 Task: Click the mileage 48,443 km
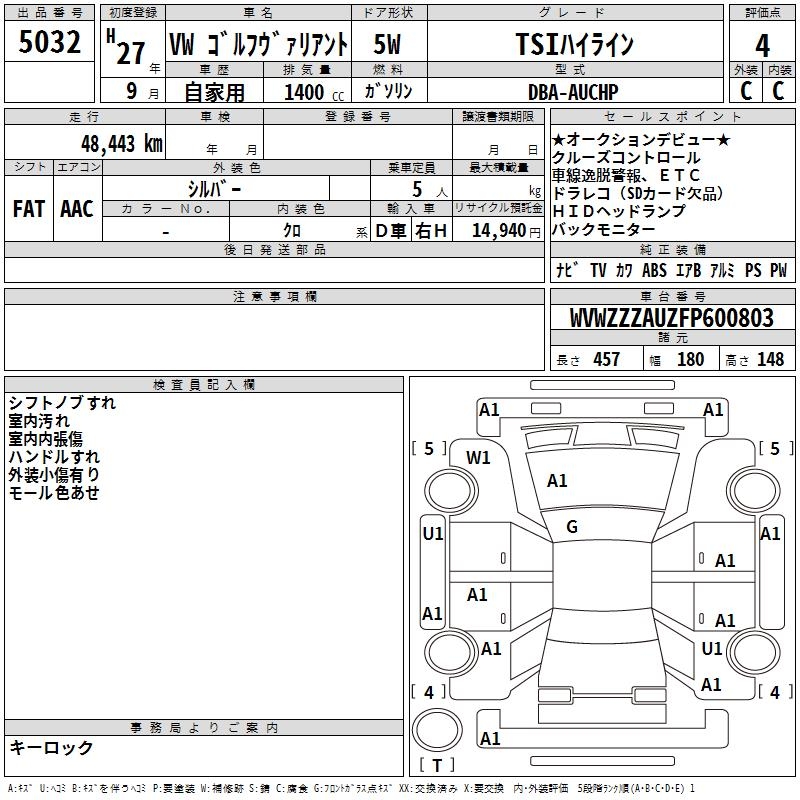tap(122, 144)
